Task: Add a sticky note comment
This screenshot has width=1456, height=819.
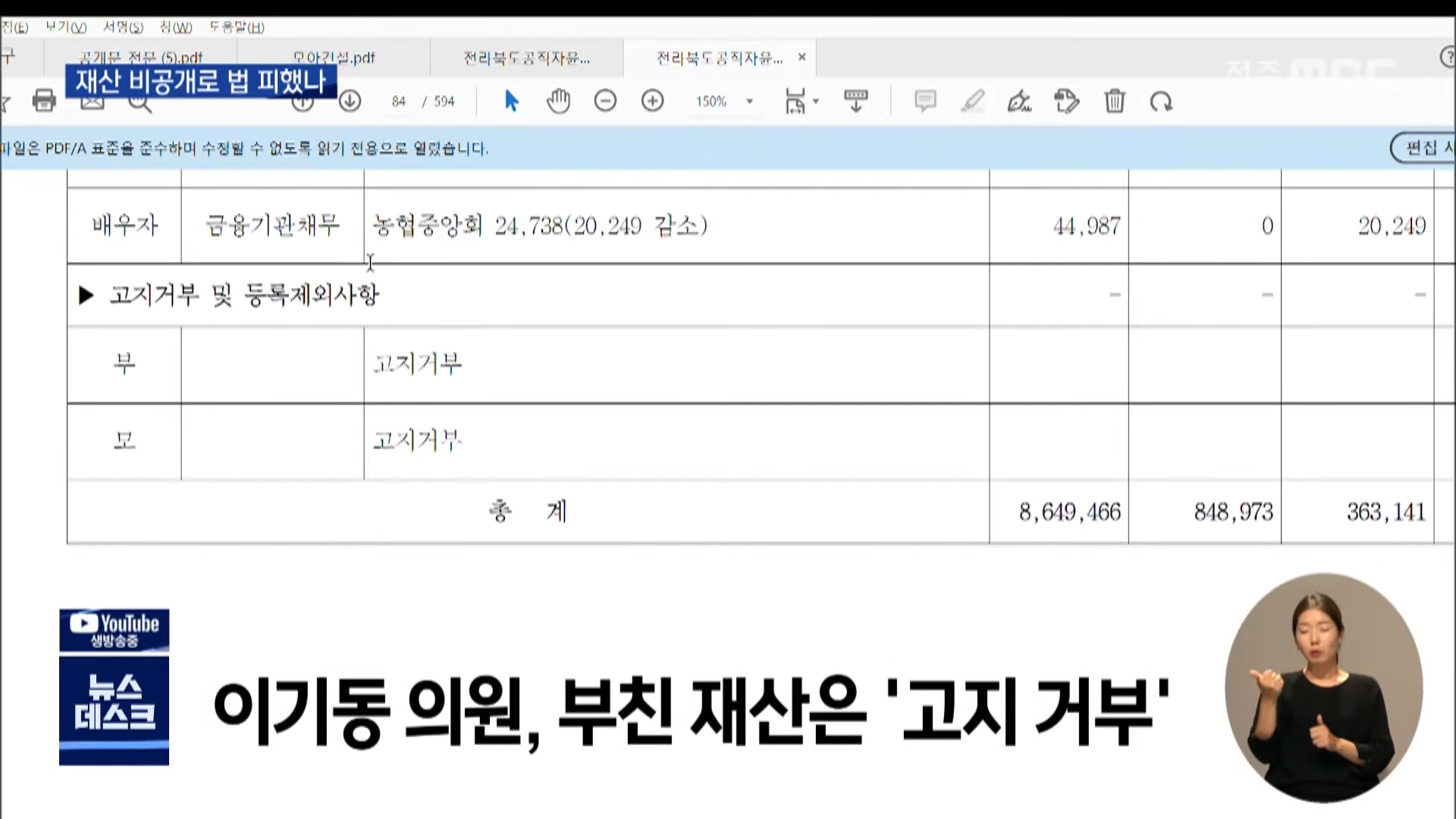Action: click(925, 101)
